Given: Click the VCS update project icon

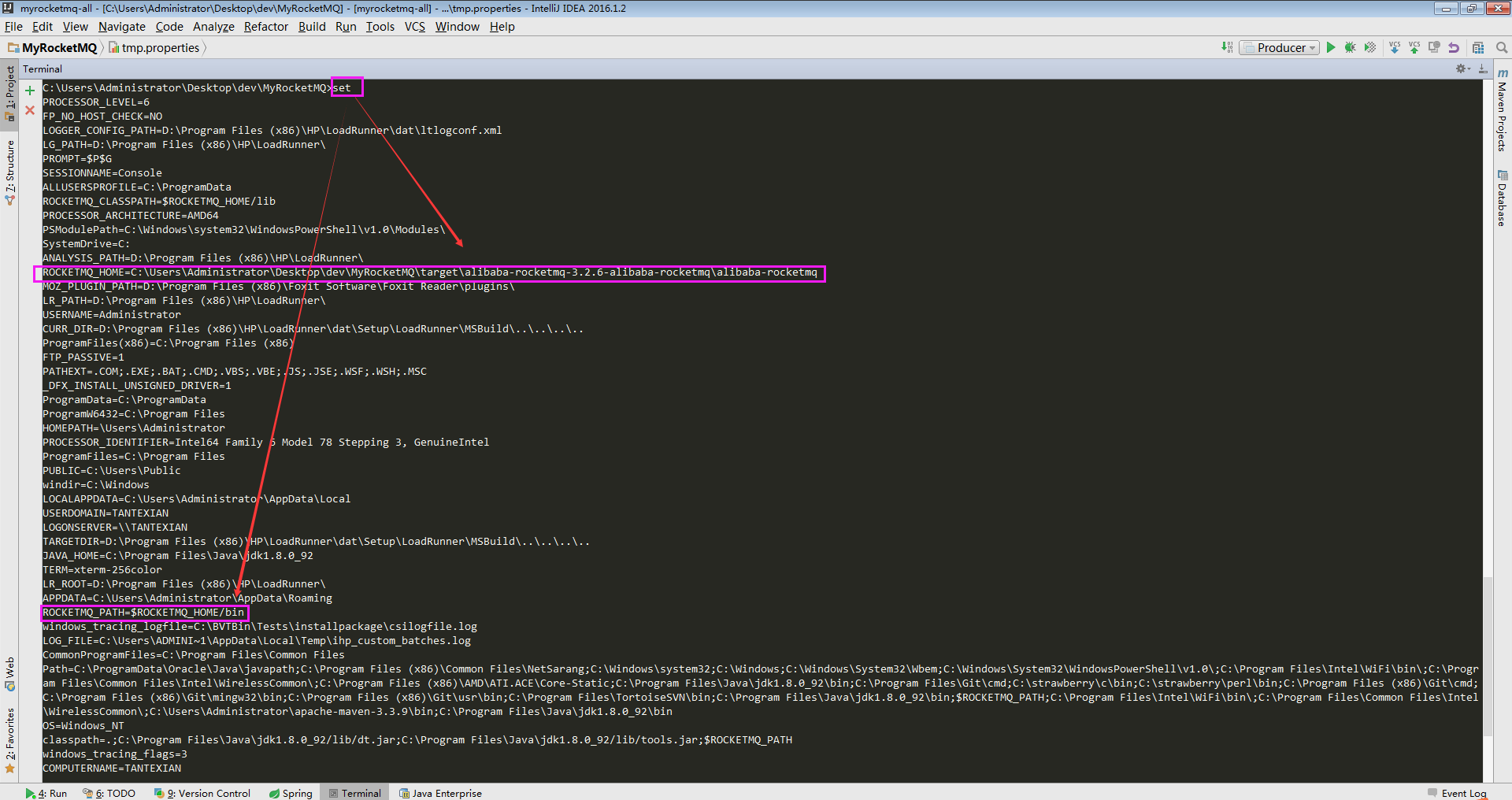Looking at the screenshot, I should point(1395,47).
